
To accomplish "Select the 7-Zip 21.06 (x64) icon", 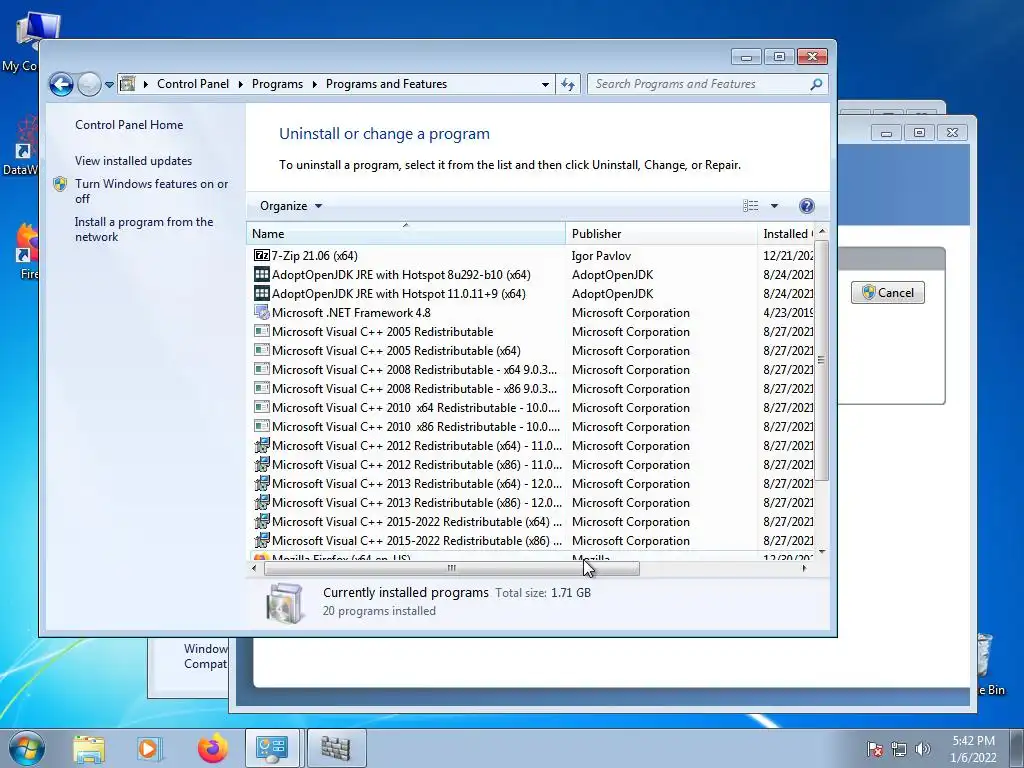I will click(261, 256).
